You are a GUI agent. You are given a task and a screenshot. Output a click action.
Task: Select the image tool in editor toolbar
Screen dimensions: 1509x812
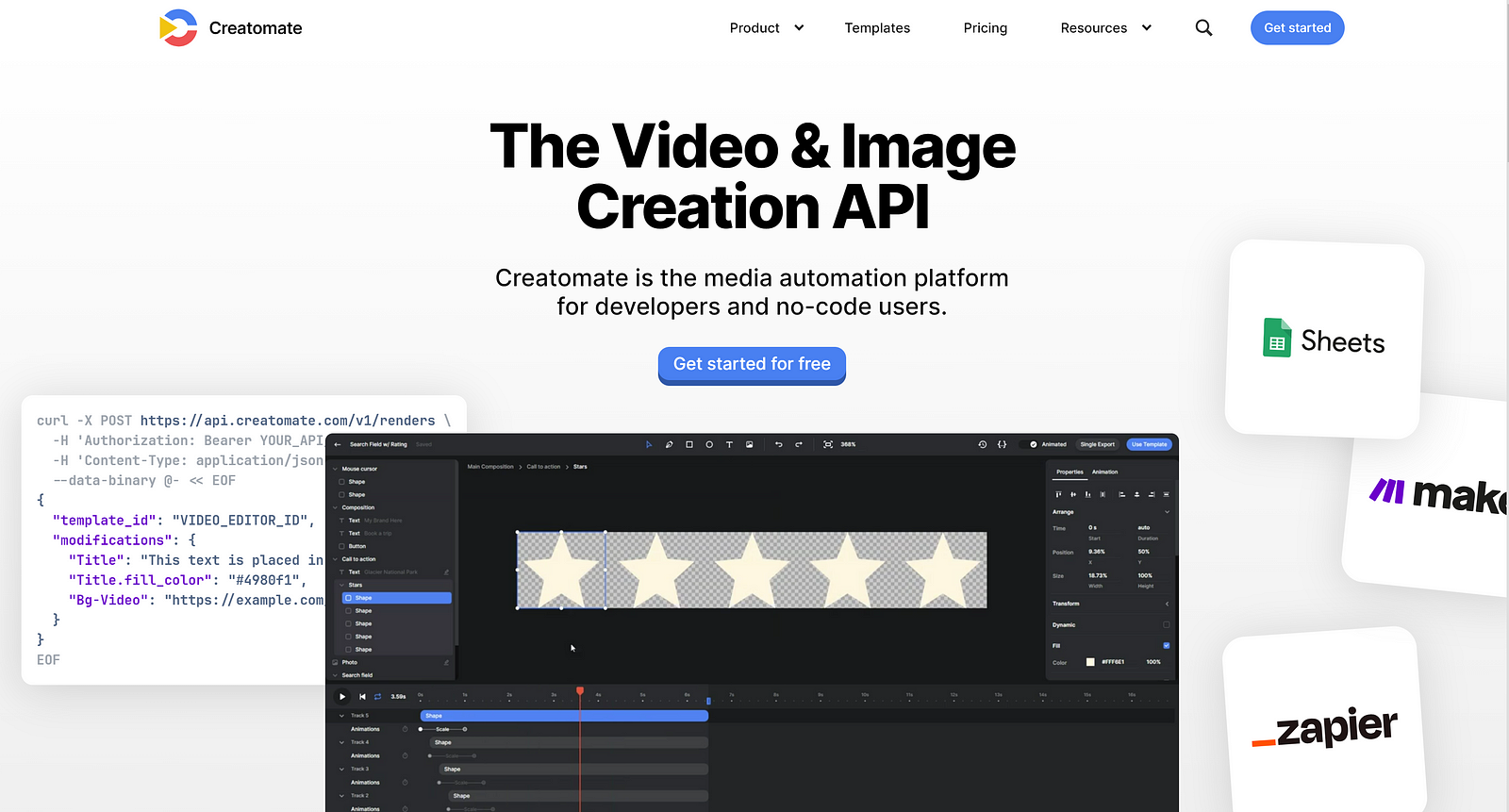pyautogui.click(x=750, y=444)
